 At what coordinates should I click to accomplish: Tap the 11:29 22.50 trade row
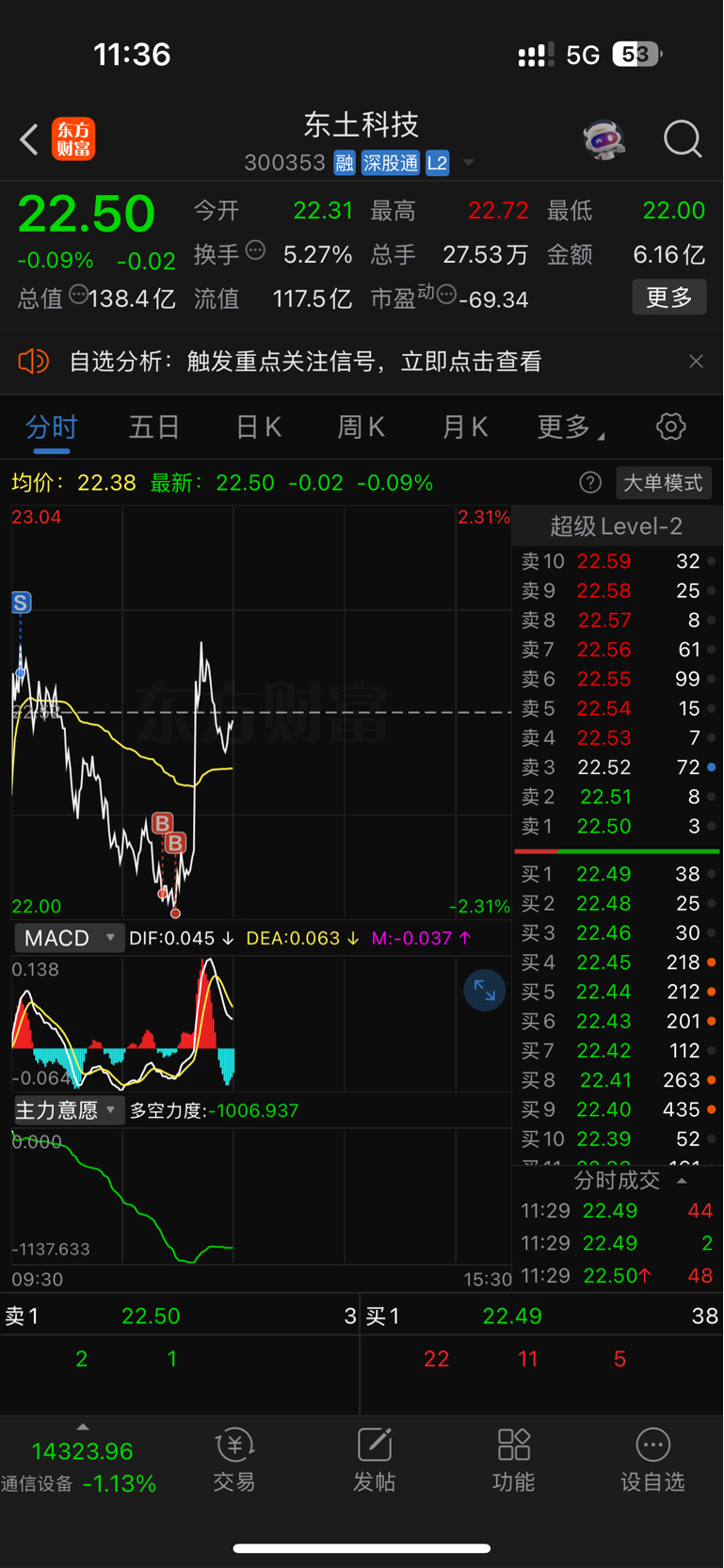[x=618, y=1276]
